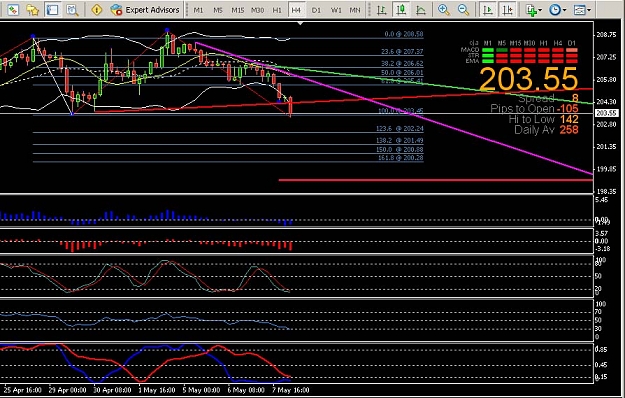Select the Line Chart type icon

tap(421, 10)
